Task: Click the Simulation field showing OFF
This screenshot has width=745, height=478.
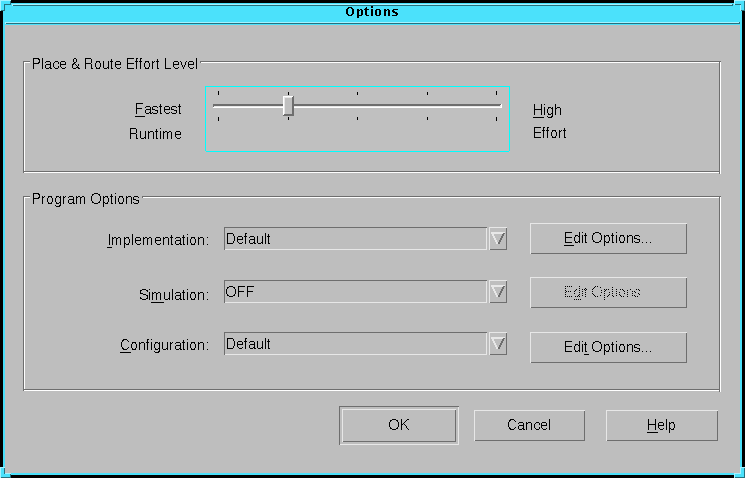Action: pos(355,292)
